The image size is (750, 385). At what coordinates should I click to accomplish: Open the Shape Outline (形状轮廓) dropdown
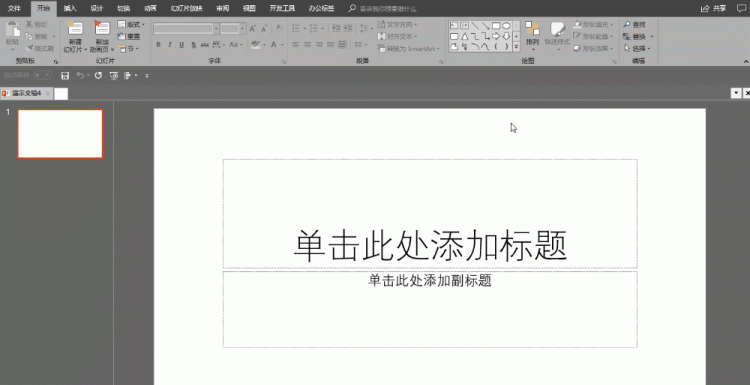pyautogui.click(x=593, y=36)
